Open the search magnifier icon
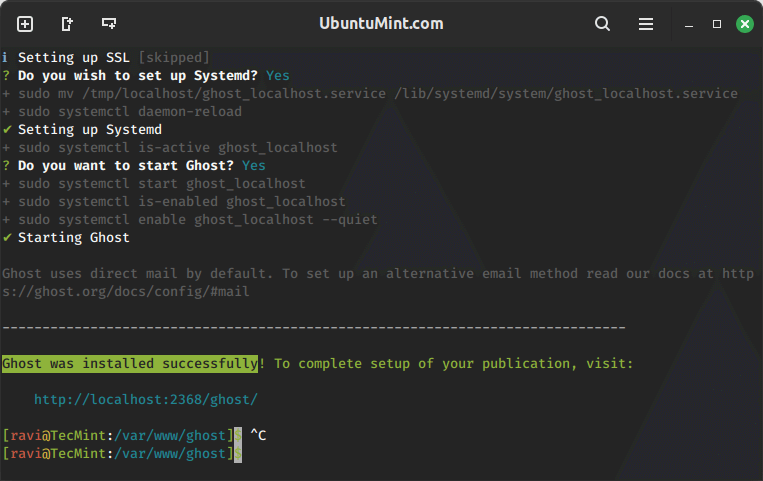This screenshot has height=481, width=763. (x=602, y=23)
